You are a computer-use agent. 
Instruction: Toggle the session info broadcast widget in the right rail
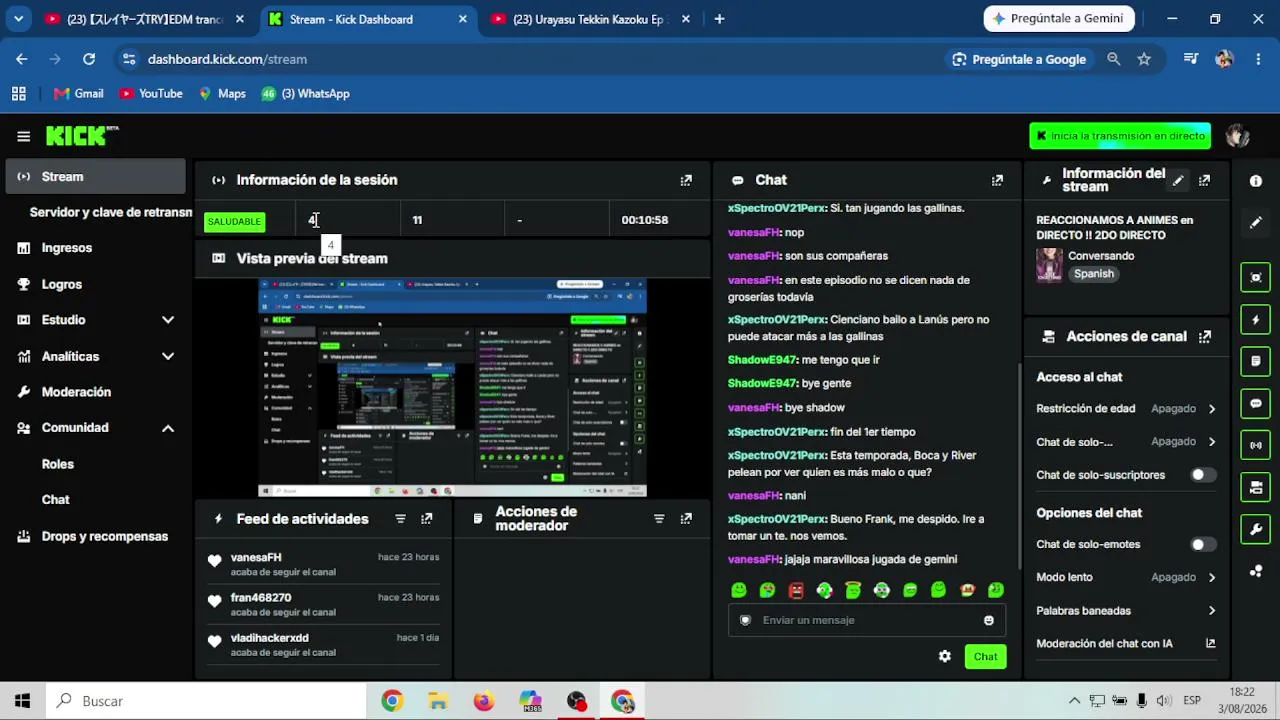point(1256,445)
